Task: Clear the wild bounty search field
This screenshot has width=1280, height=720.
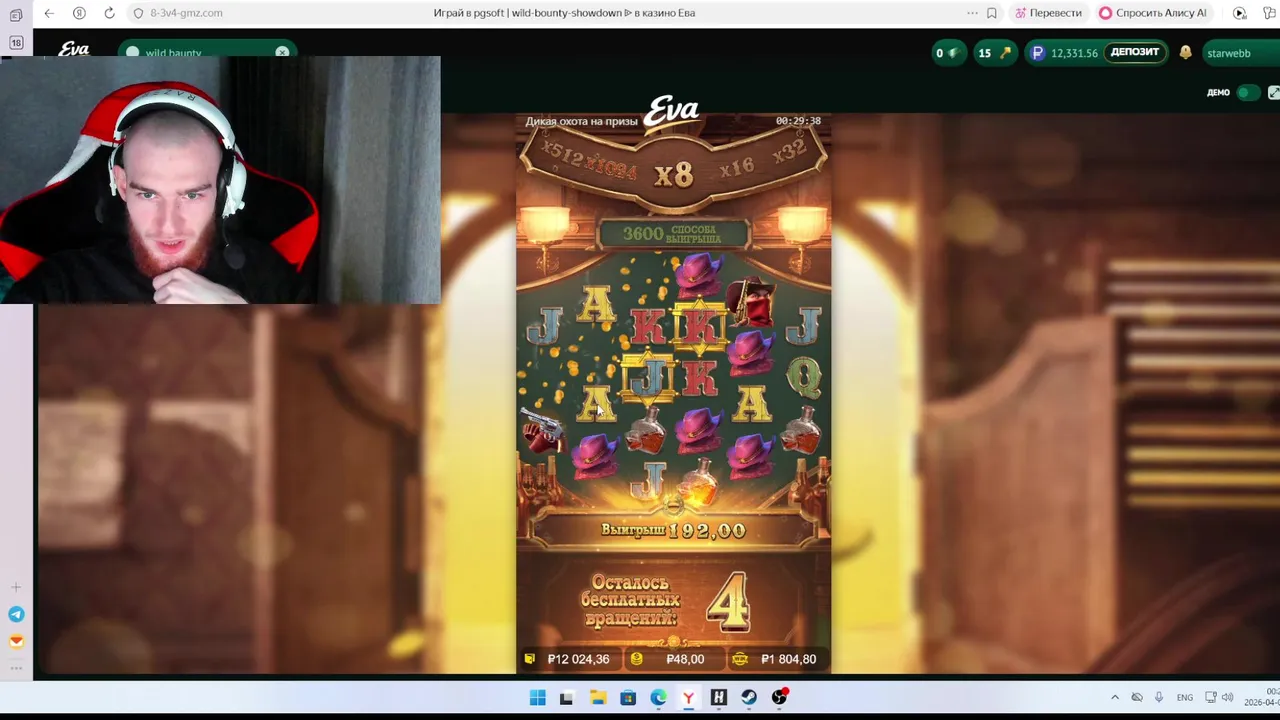Action: tap(282, 52)
